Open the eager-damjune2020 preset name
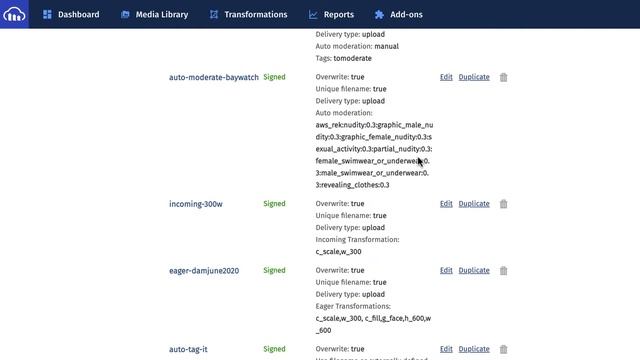 [204, 271]
